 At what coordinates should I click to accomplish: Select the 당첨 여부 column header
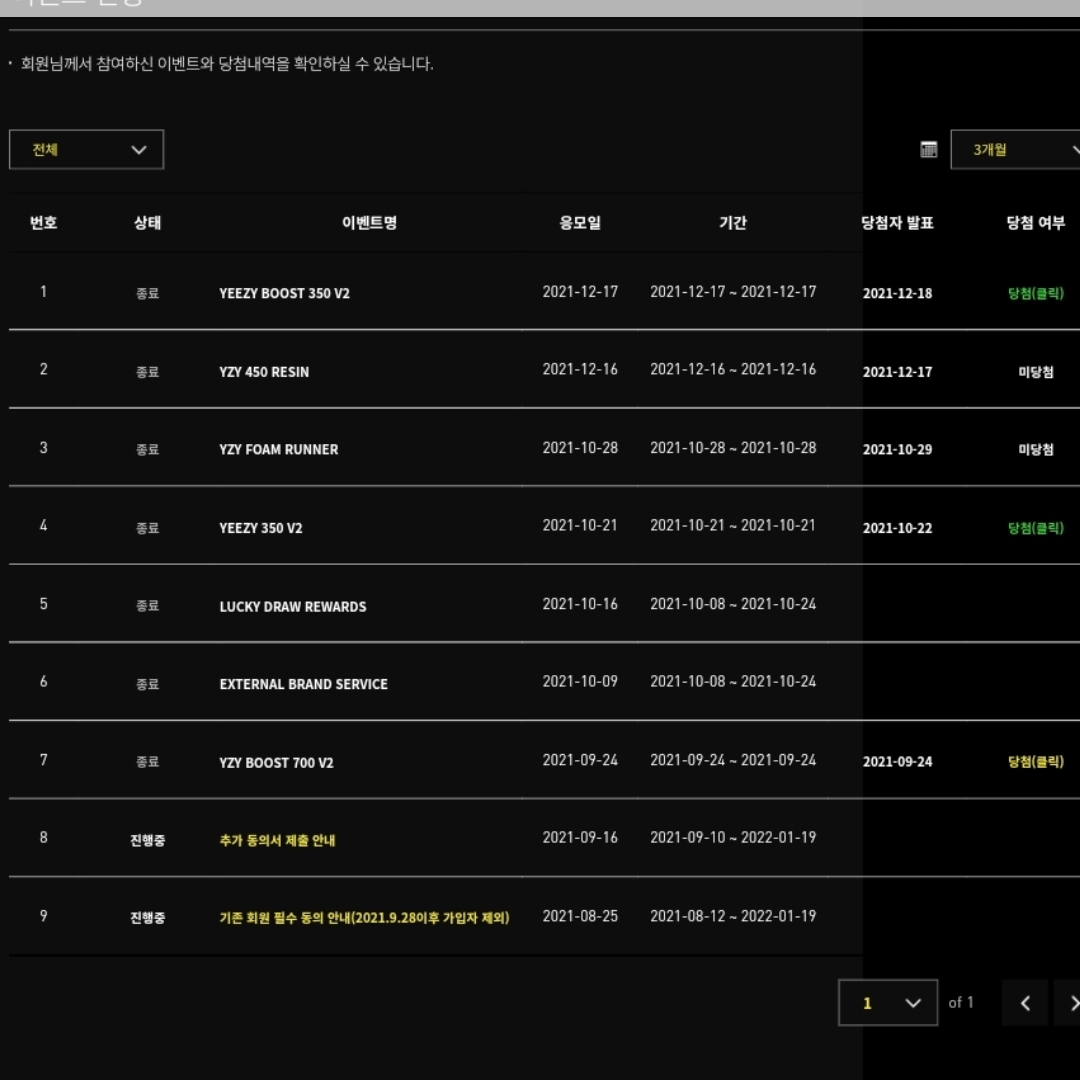1035,222
